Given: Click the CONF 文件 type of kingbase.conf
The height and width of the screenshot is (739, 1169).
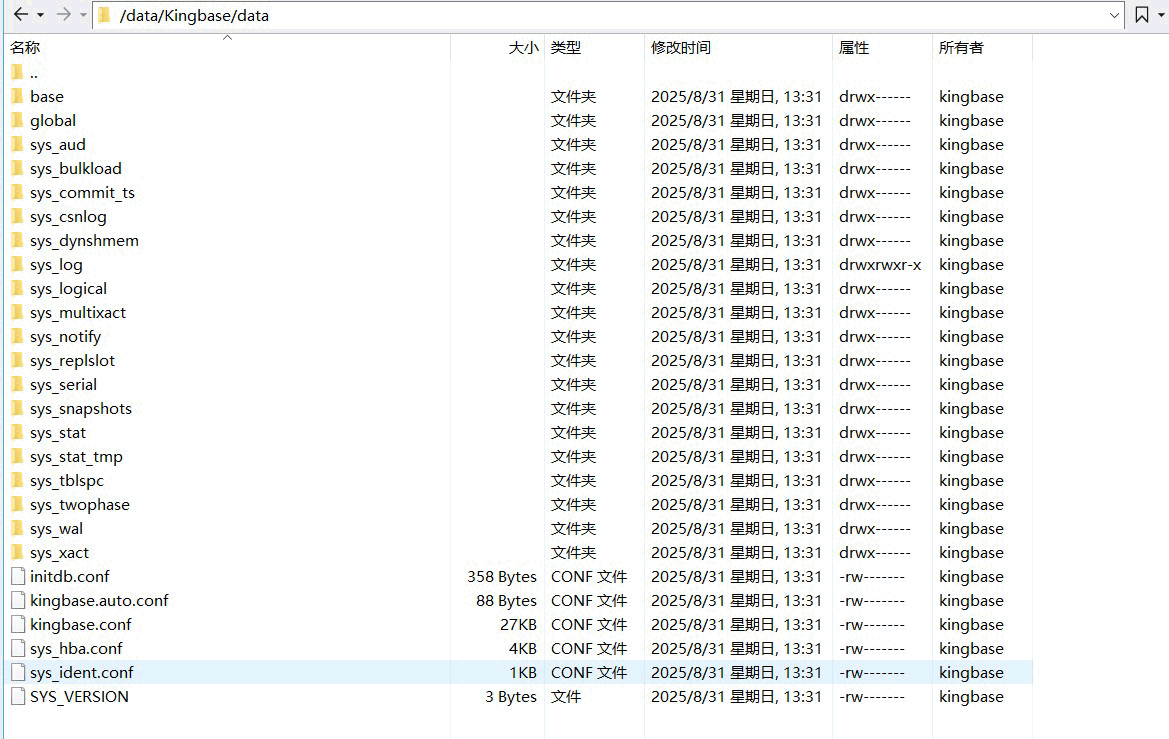Looking at the screenshot, I should [589, 624].
